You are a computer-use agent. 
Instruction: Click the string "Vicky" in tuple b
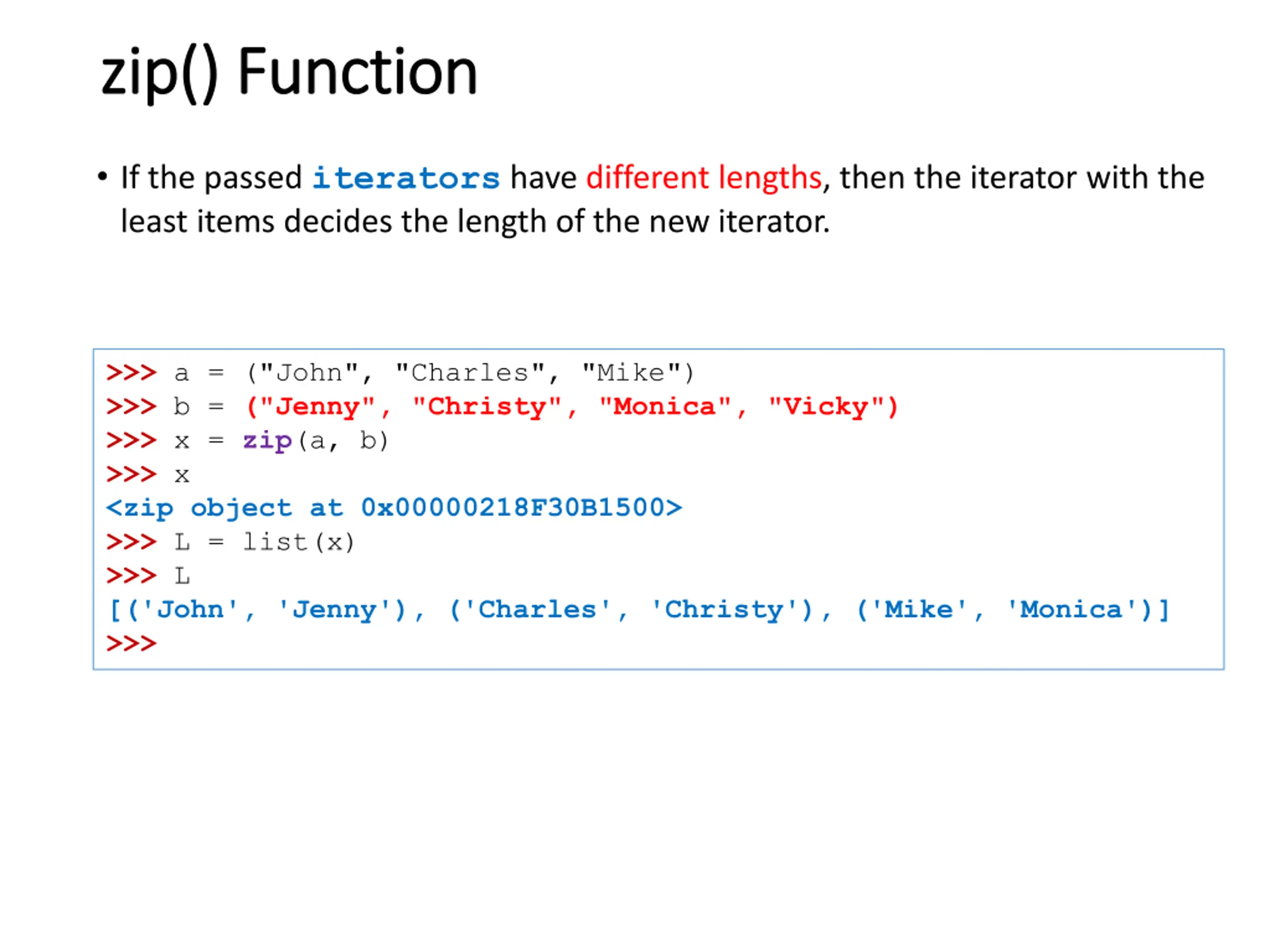point(826,407)
